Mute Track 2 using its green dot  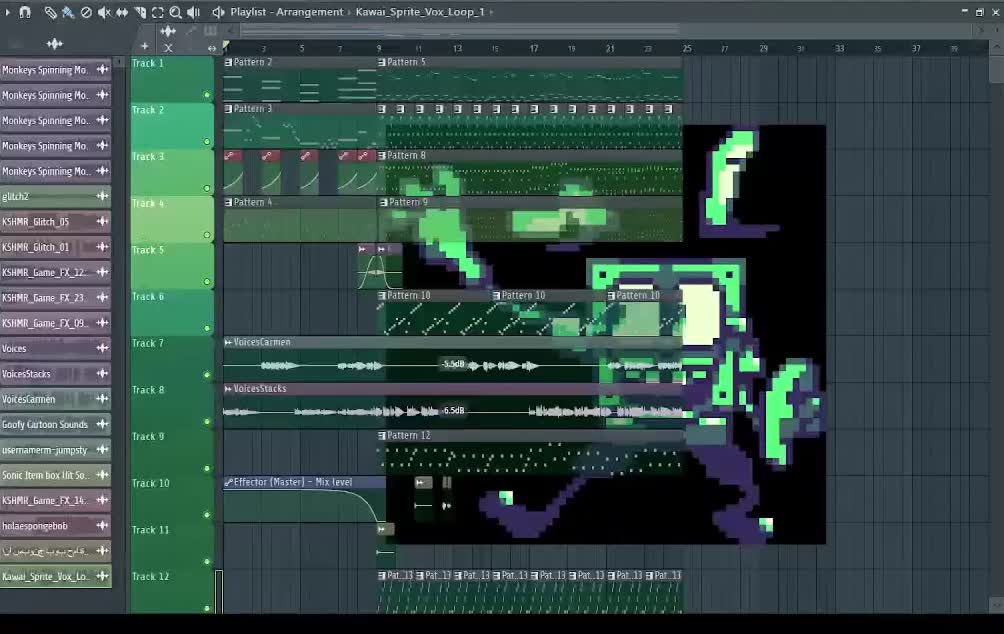click(x=207, y=142)
